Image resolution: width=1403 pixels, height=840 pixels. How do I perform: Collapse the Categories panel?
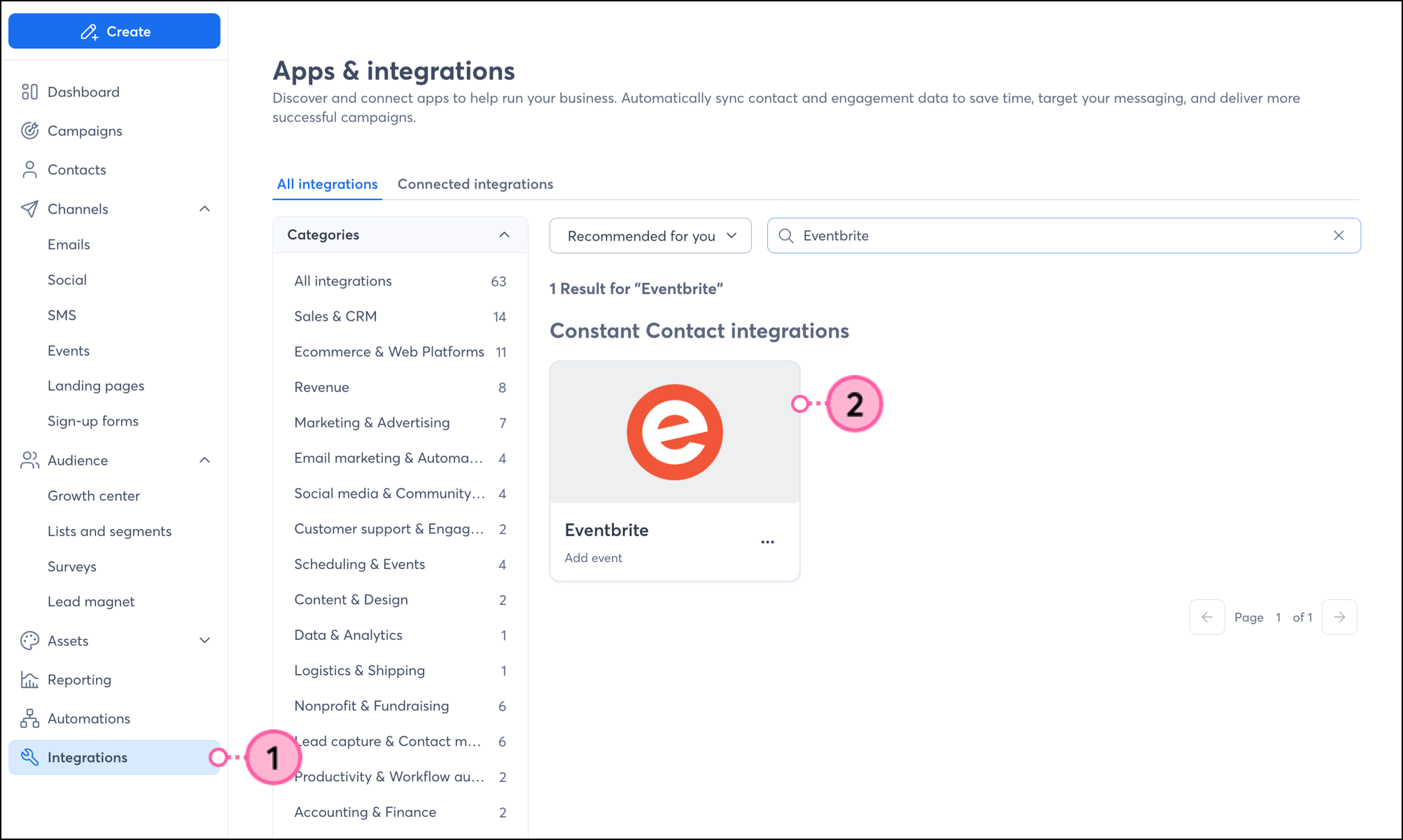(504, 234)
